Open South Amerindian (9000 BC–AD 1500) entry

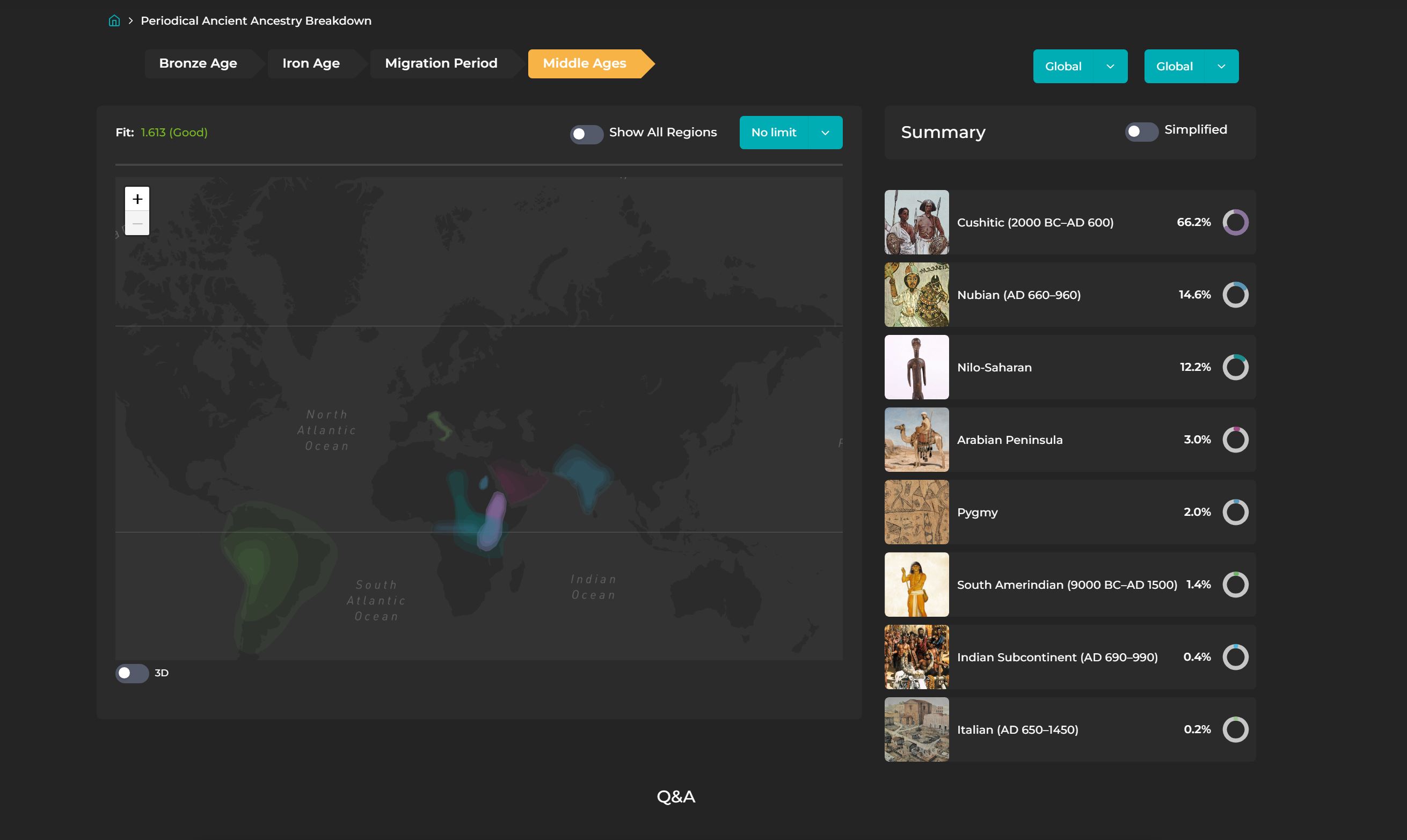(1070, 585)
